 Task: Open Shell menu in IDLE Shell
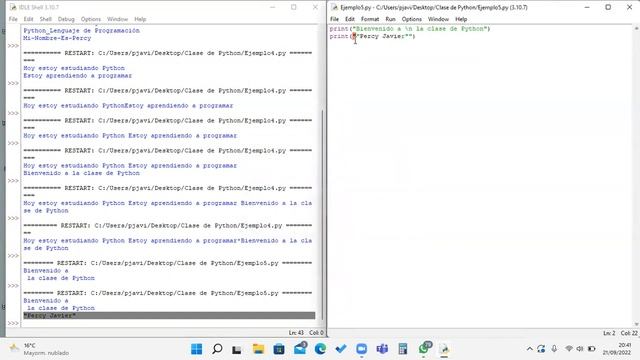point(46,19)
